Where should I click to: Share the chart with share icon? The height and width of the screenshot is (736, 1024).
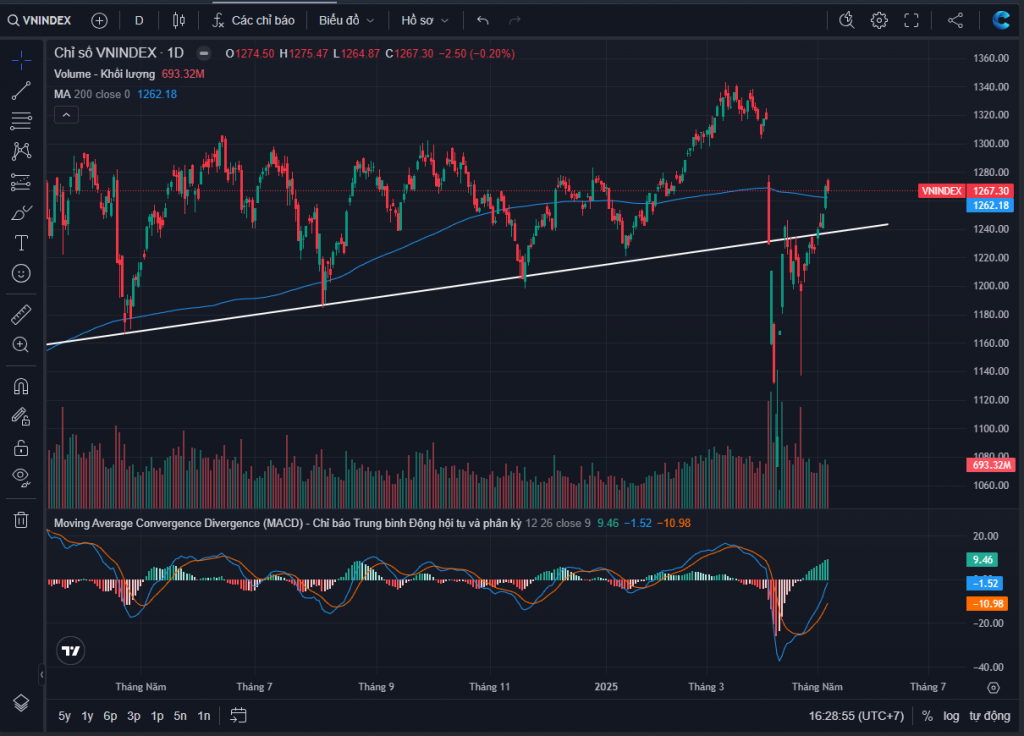(955, 21)
